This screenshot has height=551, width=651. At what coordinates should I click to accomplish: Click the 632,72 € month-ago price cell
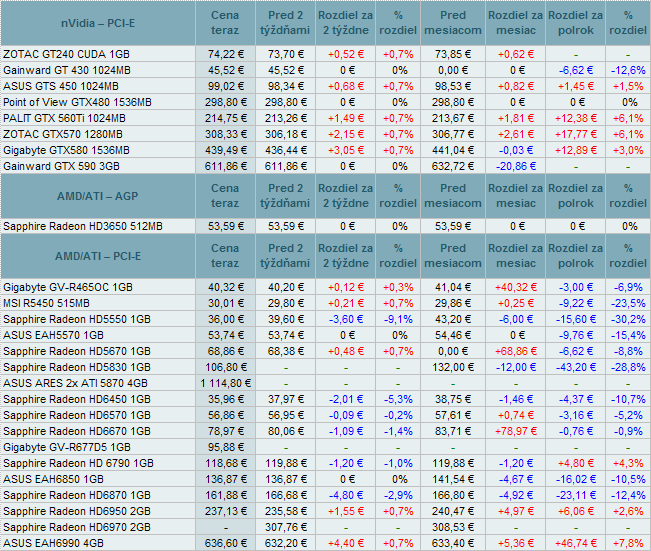click(x=453, y=166)
